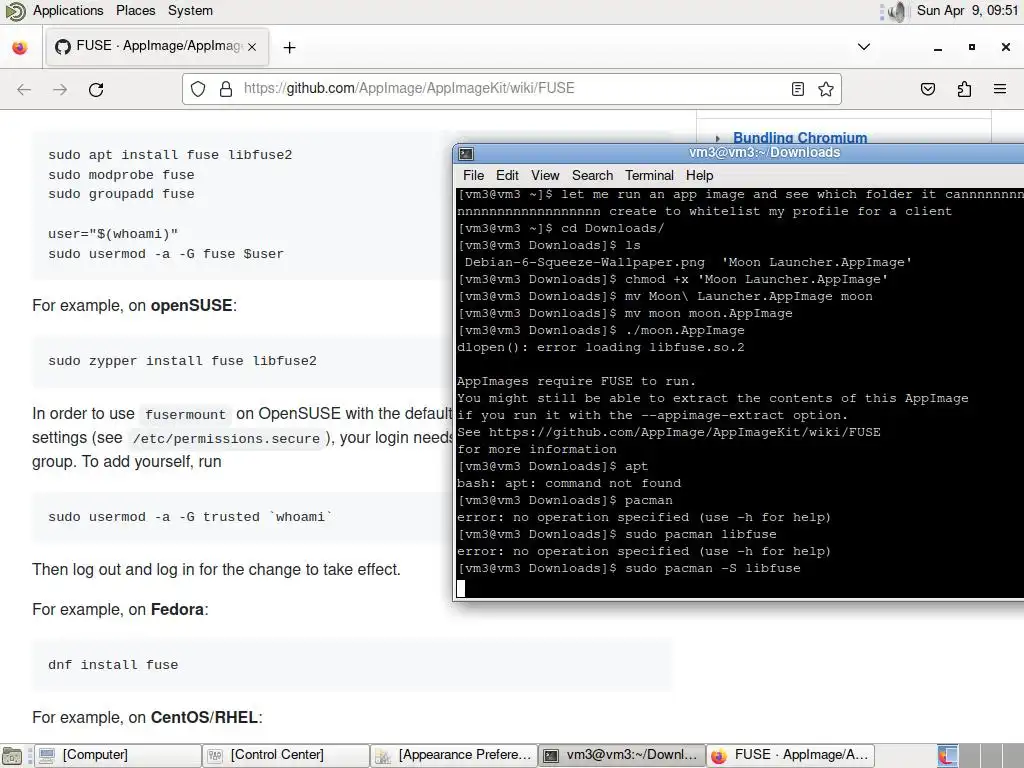This screenshot has height=768, width=1024.
Task: Click 'sudo usermod -a -G trusted' code
Action: pos(190,517)
